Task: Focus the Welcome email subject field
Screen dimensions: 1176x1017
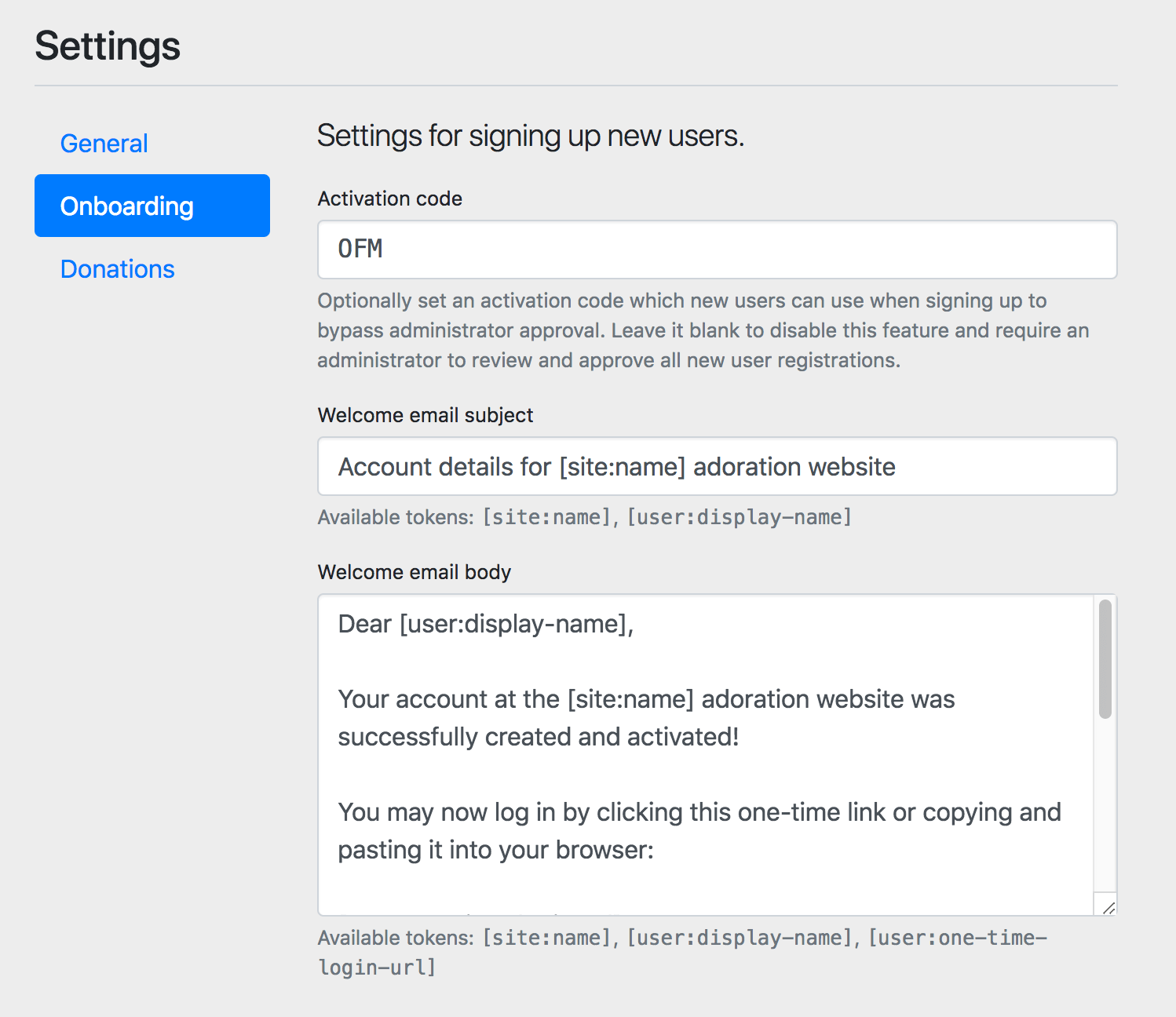Action: (716, 466)
